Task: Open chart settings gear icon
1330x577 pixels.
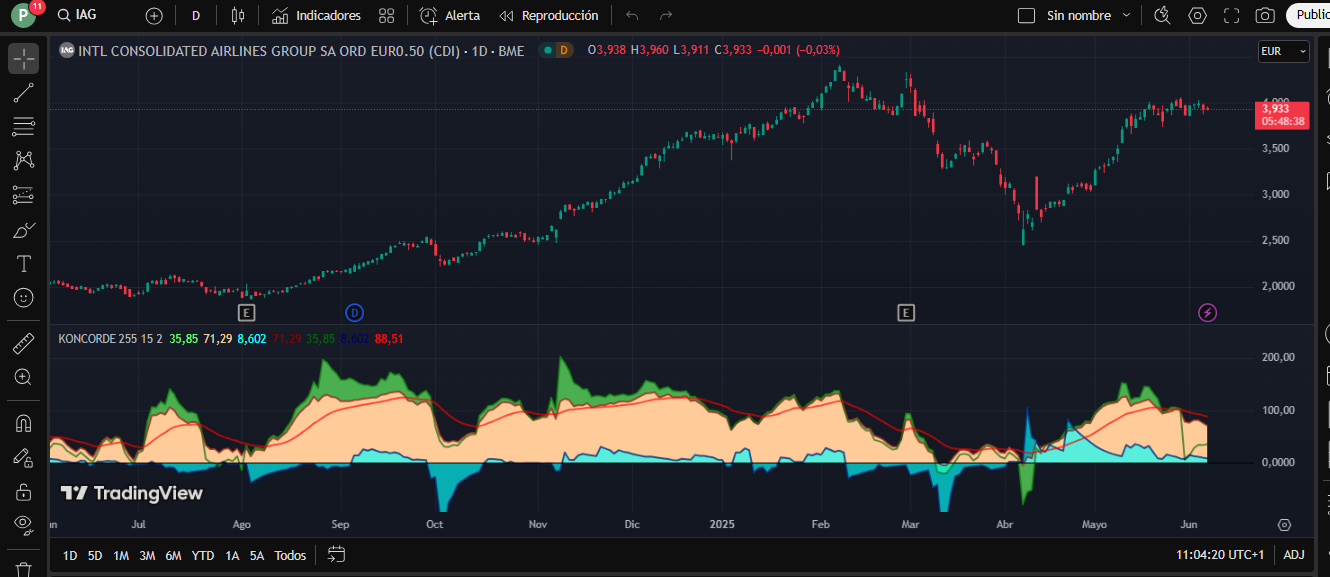Action: pos(1197,16)
